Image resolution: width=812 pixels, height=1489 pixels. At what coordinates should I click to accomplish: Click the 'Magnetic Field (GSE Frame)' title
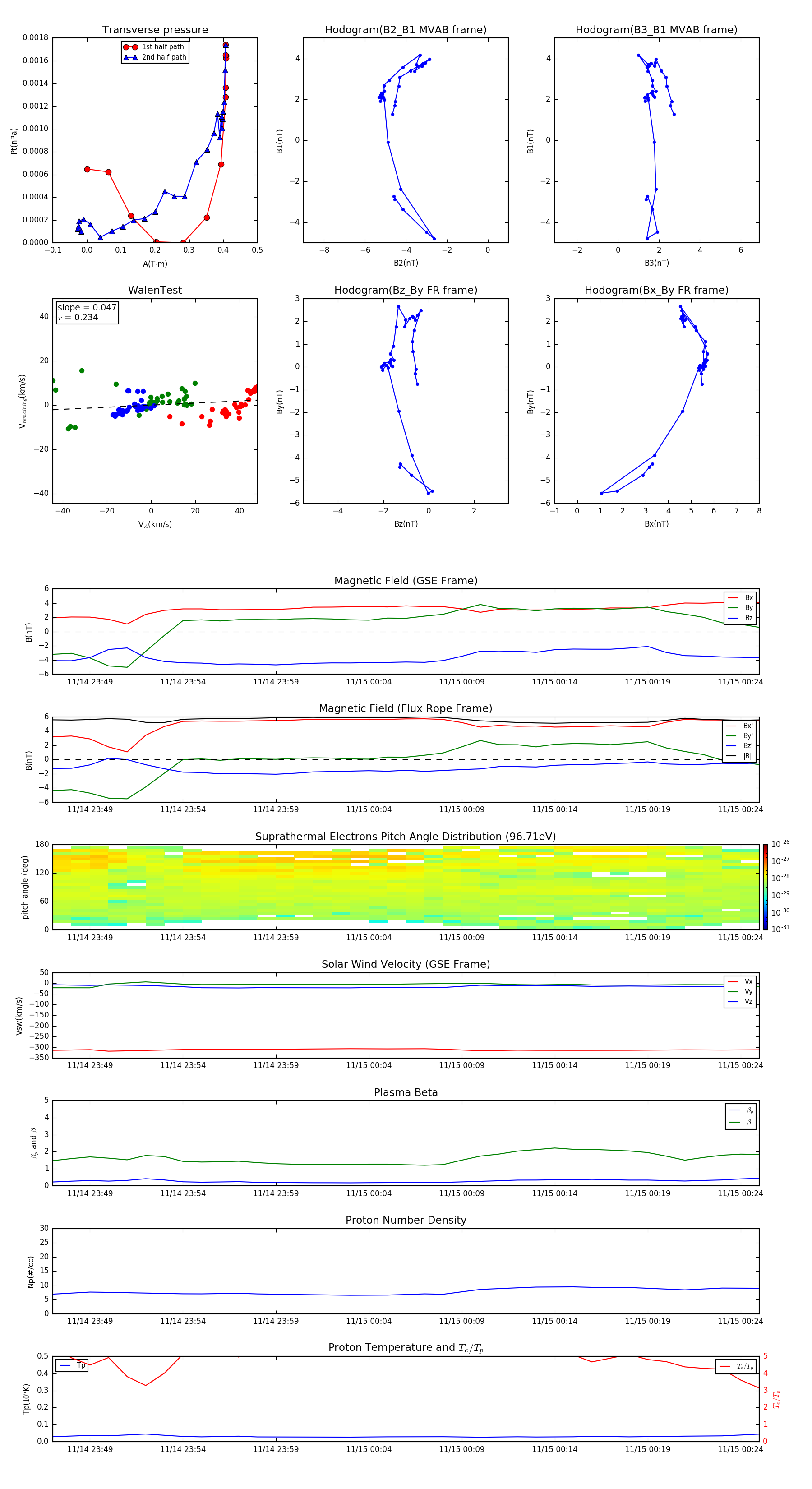pyautogui.click(x=406, y=581)
